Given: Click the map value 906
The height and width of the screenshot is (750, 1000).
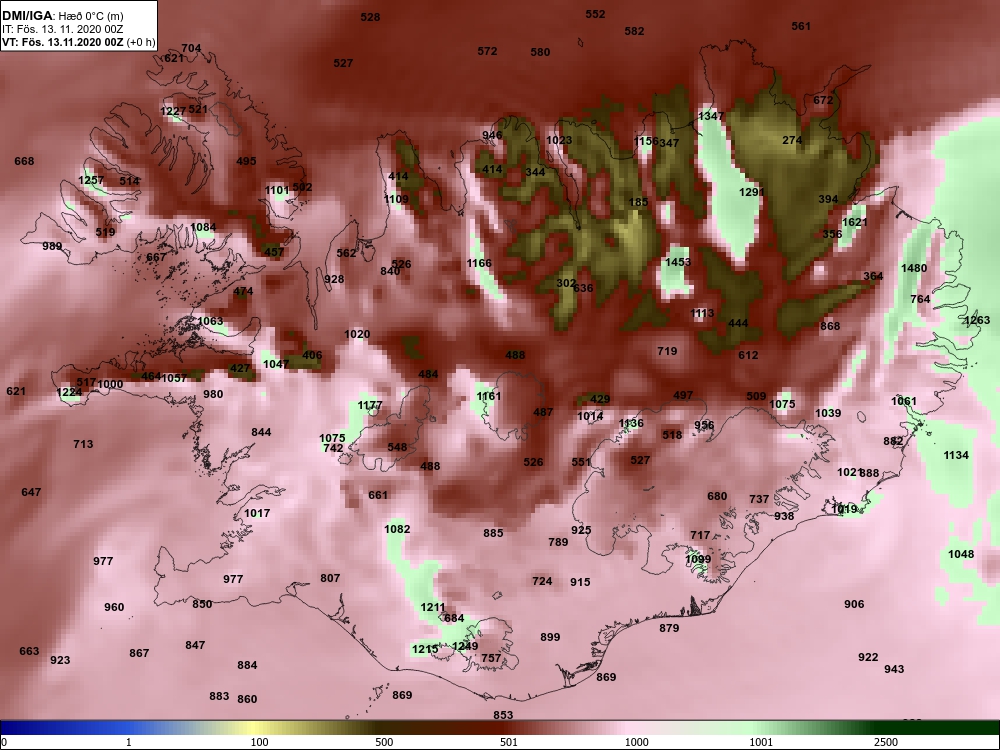Looking at the screenshot, I should [x=854, y=605].
